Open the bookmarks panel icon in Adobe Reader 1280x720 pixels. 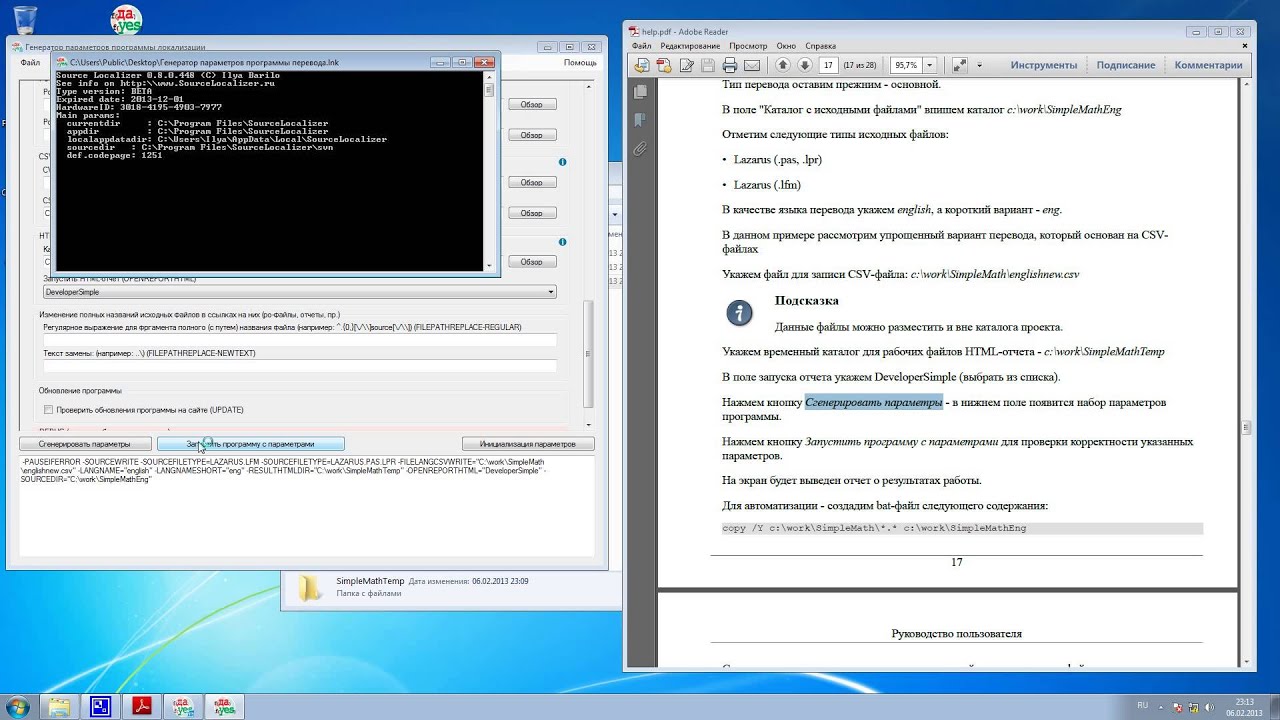click(x=640, y=120)
